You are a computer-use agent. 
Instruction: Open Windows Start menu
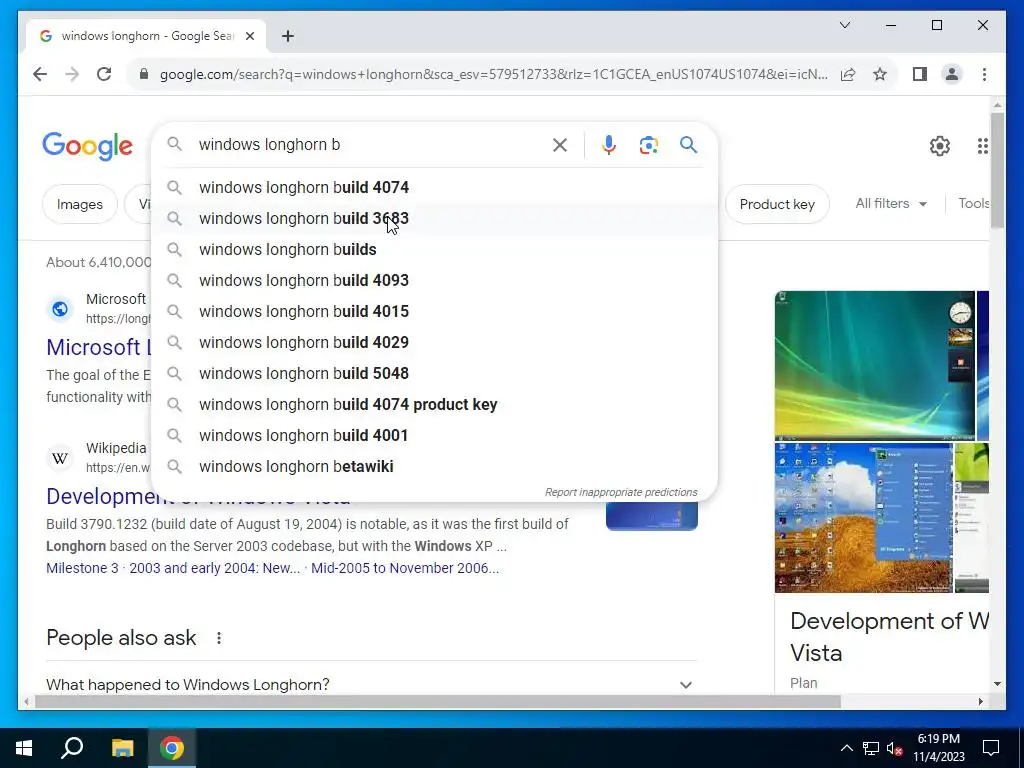[x=24, y=748]
